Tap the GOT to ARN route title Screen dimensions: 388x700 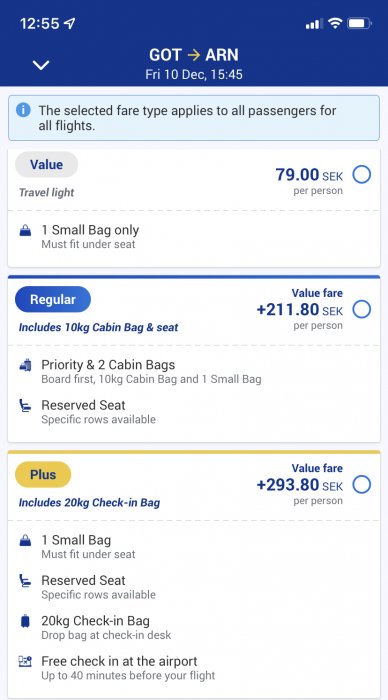(x=194, y=55)
